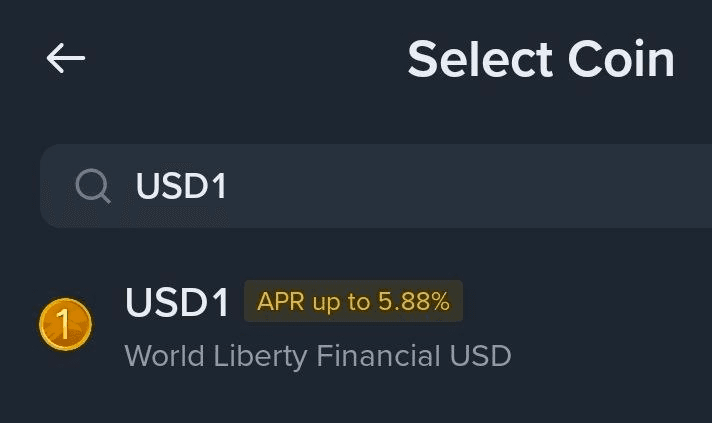Focus the coin search bar
712x423 pixels.
400,186
